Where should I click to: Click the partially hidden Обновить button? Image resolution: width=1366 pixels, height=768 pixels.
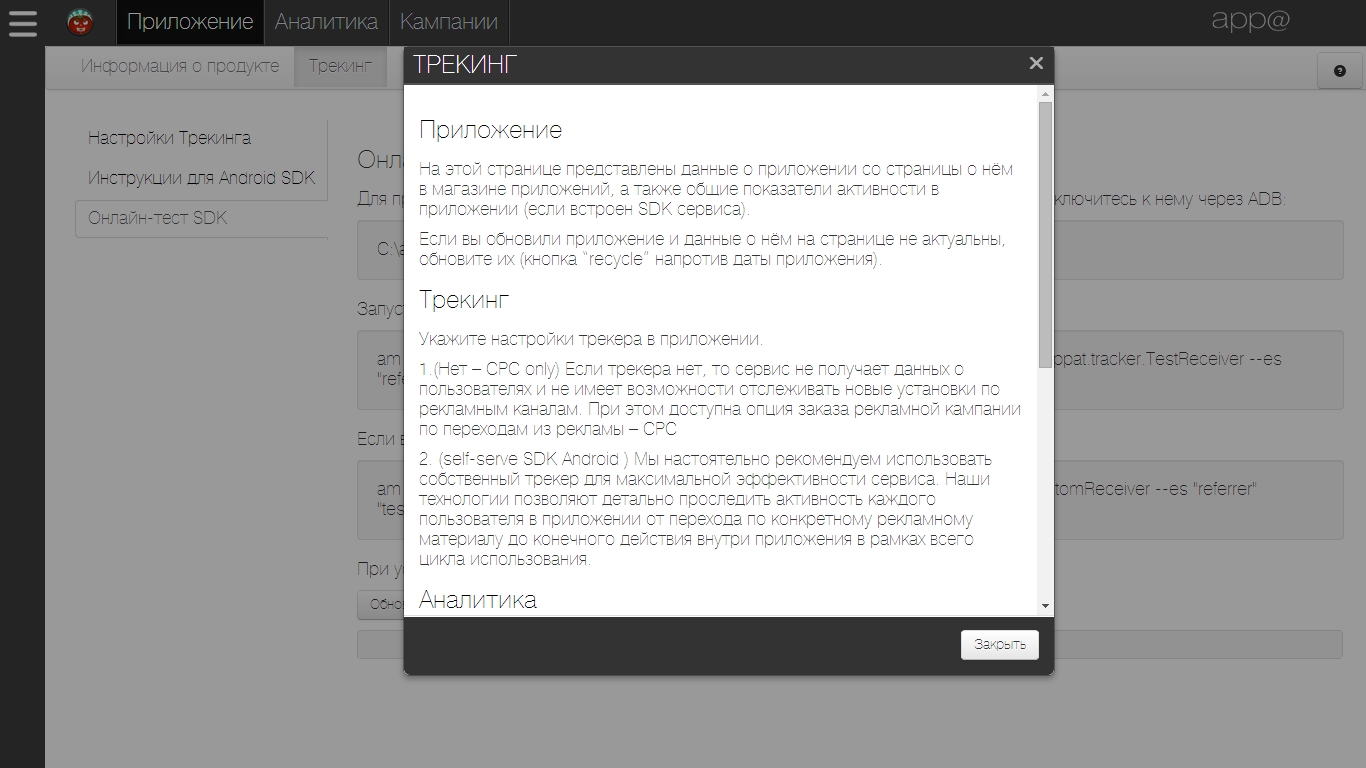(x=381, y=605)
